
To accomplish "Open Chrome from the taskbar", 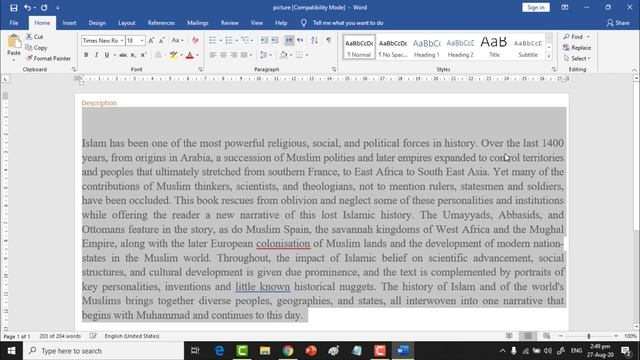I will point(288,351).
